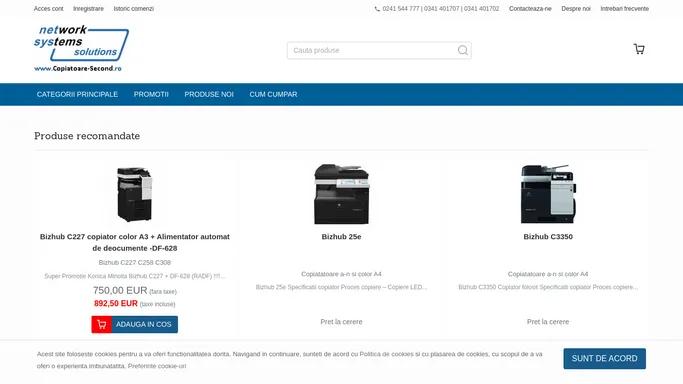Open the Acces cont link
Viewport: 683px width, 384px height.
[x=48, y=9]
